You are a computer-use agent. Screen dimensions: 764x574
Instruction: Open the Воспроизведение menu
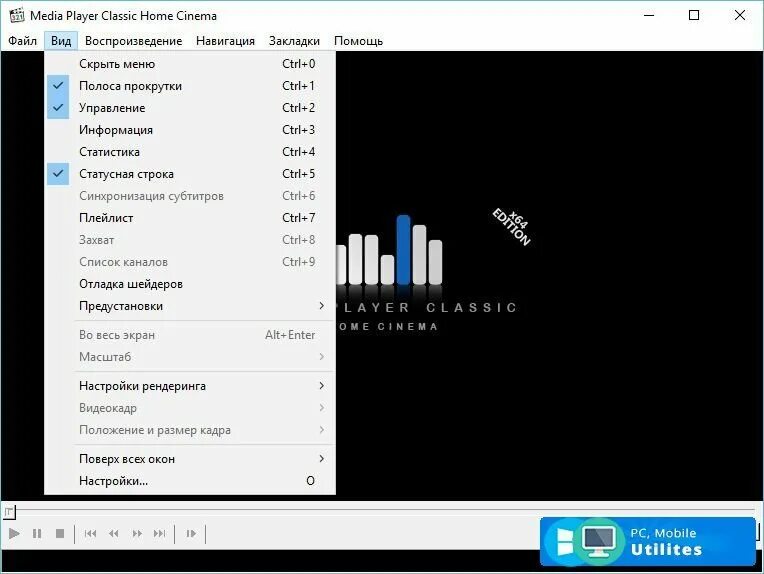click(134, 41)
